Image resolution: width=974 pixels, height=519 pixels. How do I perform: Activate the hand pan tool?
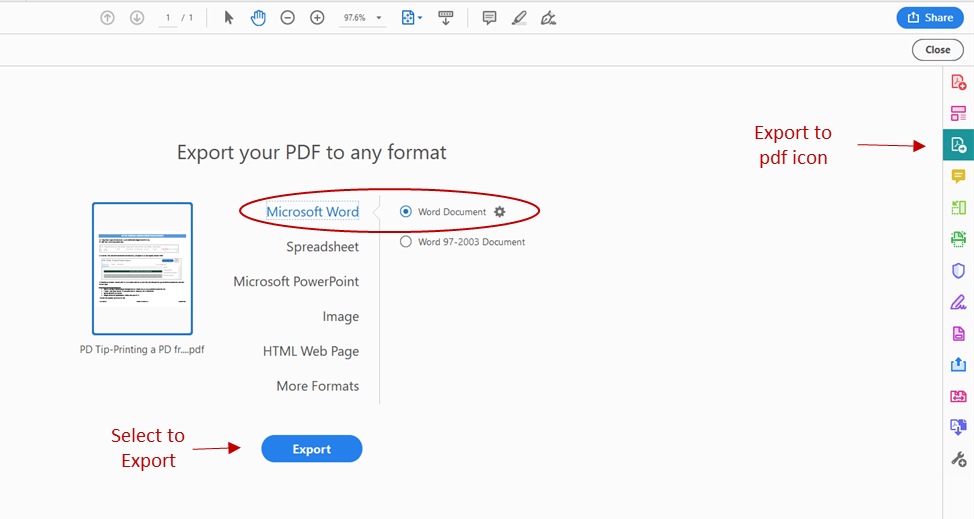click(x=258, y=18)
